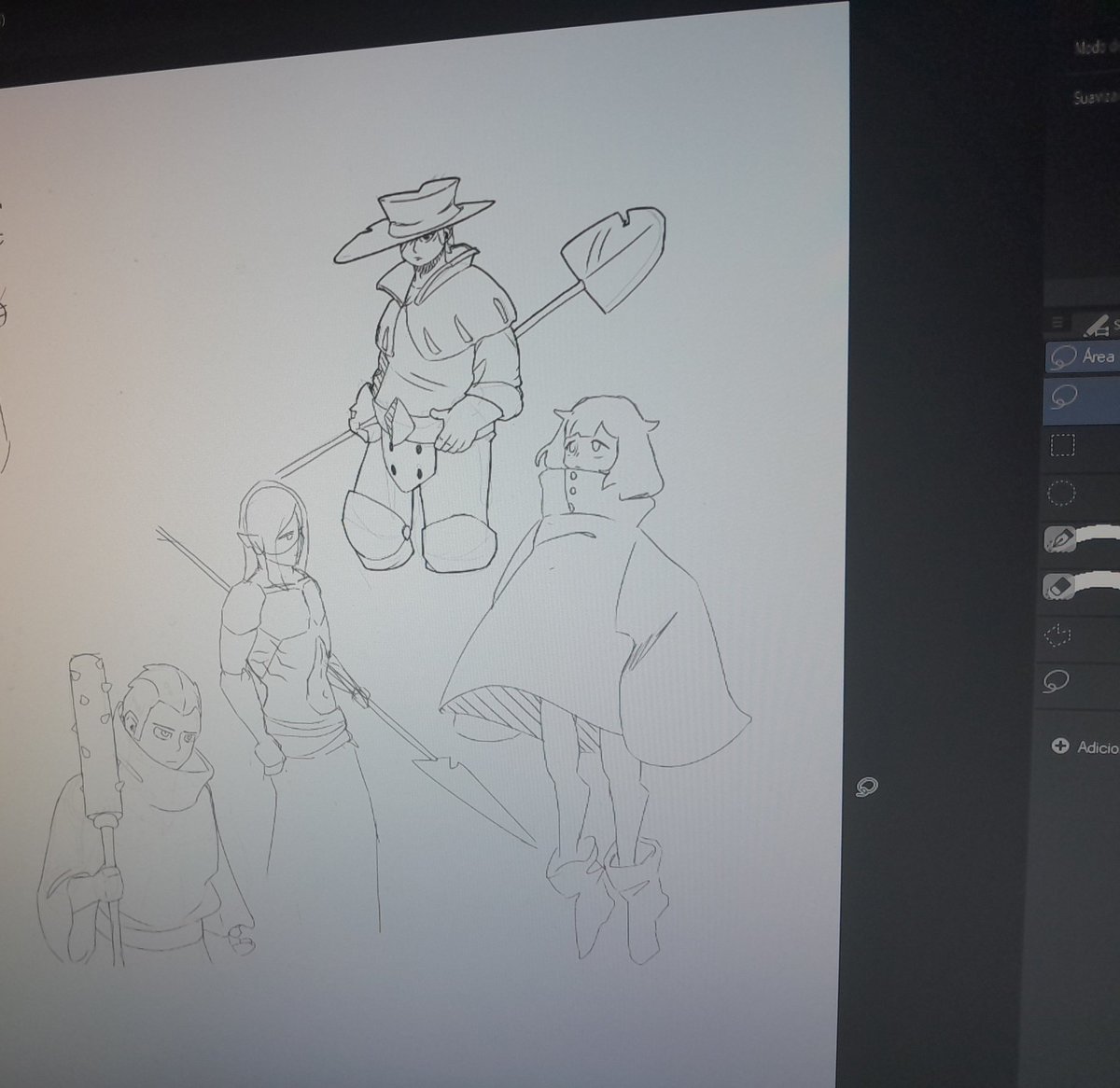Click the Suaviza... property label
Image resolution: width=1120 pixels, height=1088 pixels.
pos(1096,97)
